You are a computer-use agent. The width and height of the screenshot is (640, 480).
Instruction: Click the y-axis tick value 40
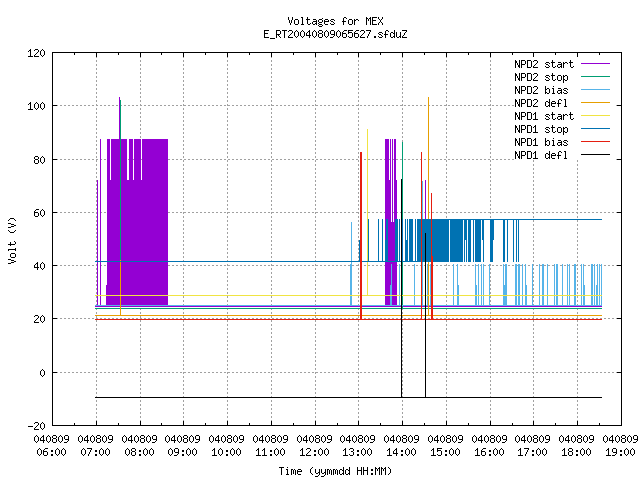pos(39,266)
